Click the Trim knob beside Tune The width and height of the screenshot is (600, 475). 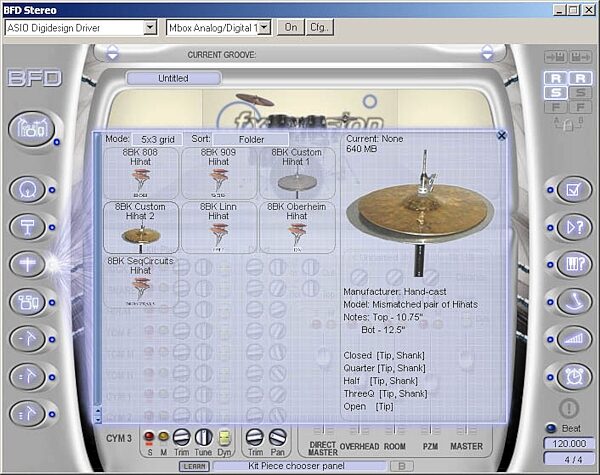(181, 437)
